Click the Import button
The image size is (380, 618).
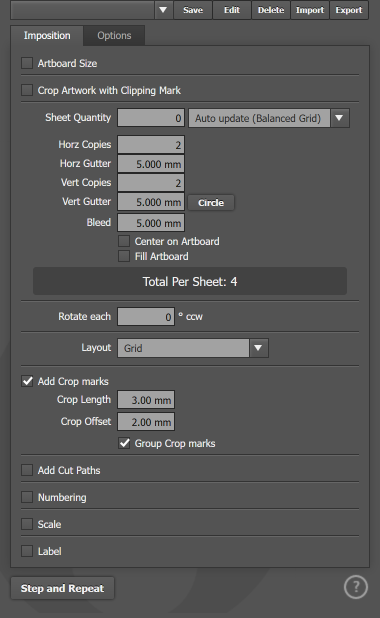point(310,10)
